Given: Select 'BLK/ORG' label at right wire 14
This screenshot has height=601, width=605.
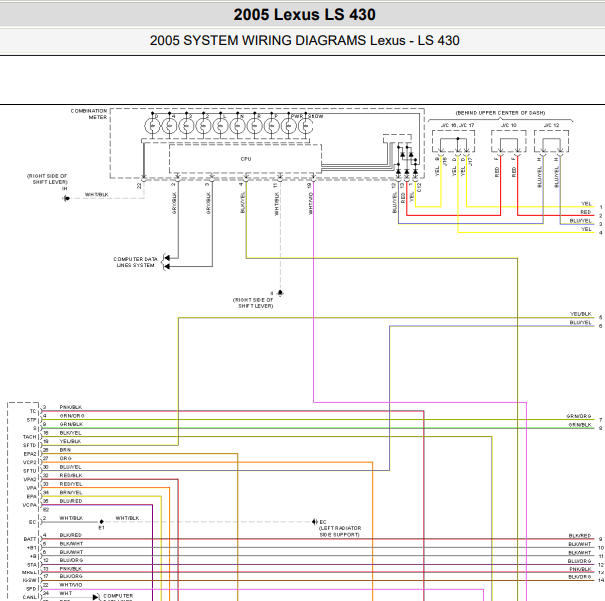Looking at the screenshot, I should click(x=580, y=577).
